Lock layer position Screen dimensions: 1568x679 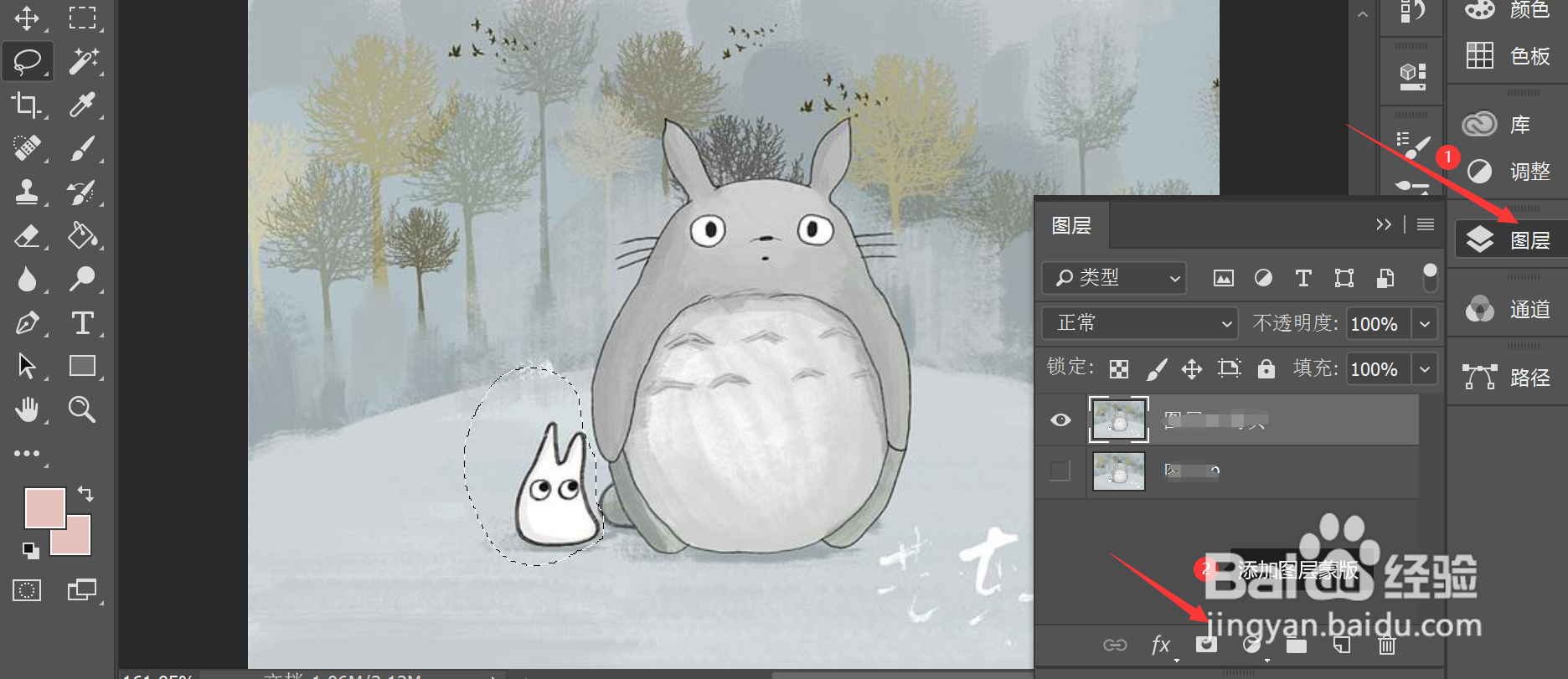(1192, 368)
